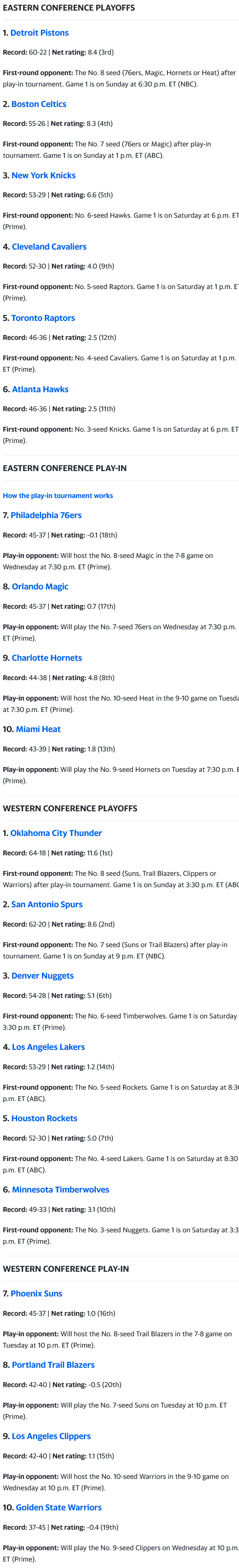The image size is (239, 1568).
Task: Click the Denver Nuggets link
Action: [x=42, y=975]
